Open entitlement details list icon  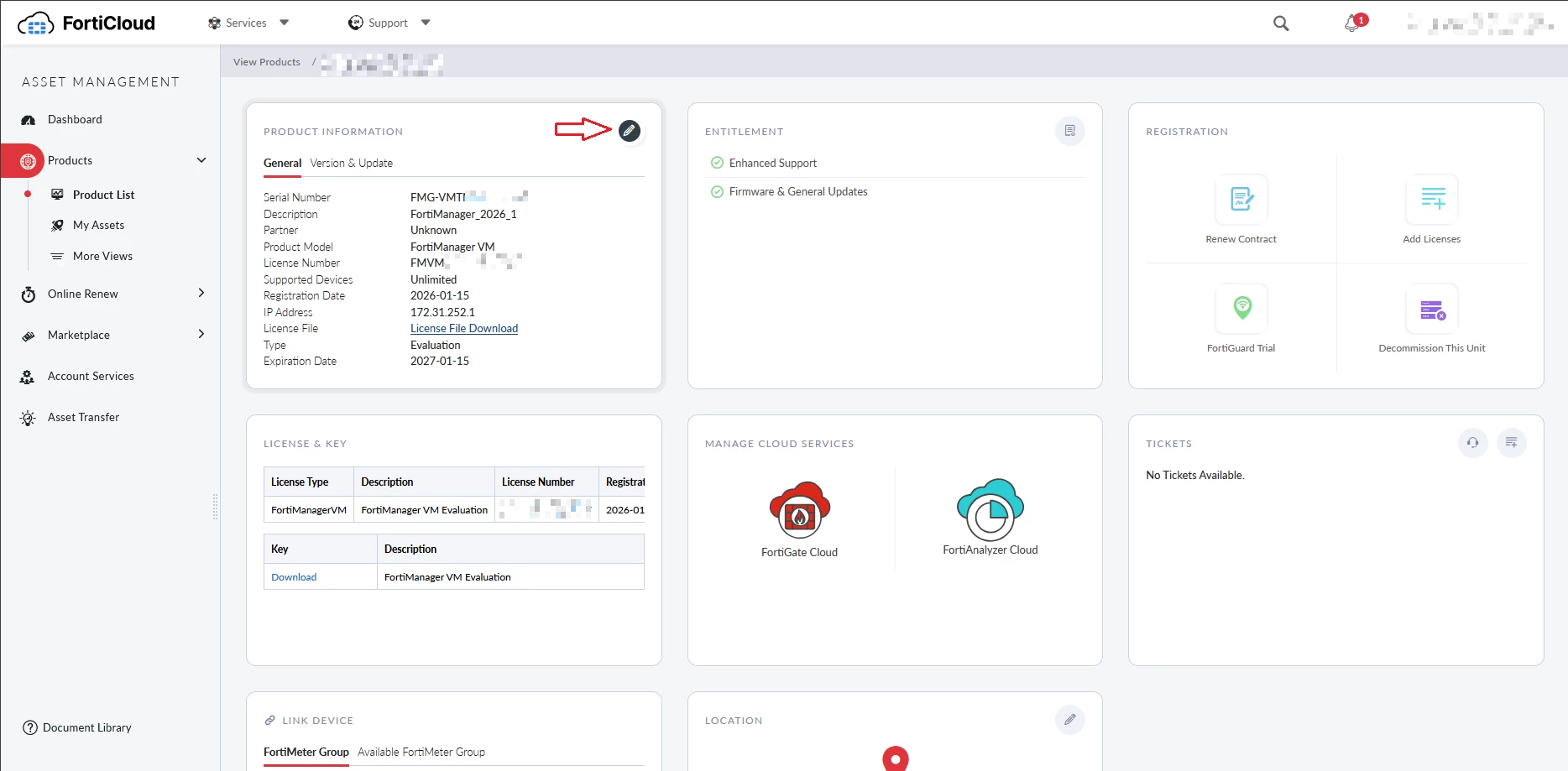[1070, 131]
